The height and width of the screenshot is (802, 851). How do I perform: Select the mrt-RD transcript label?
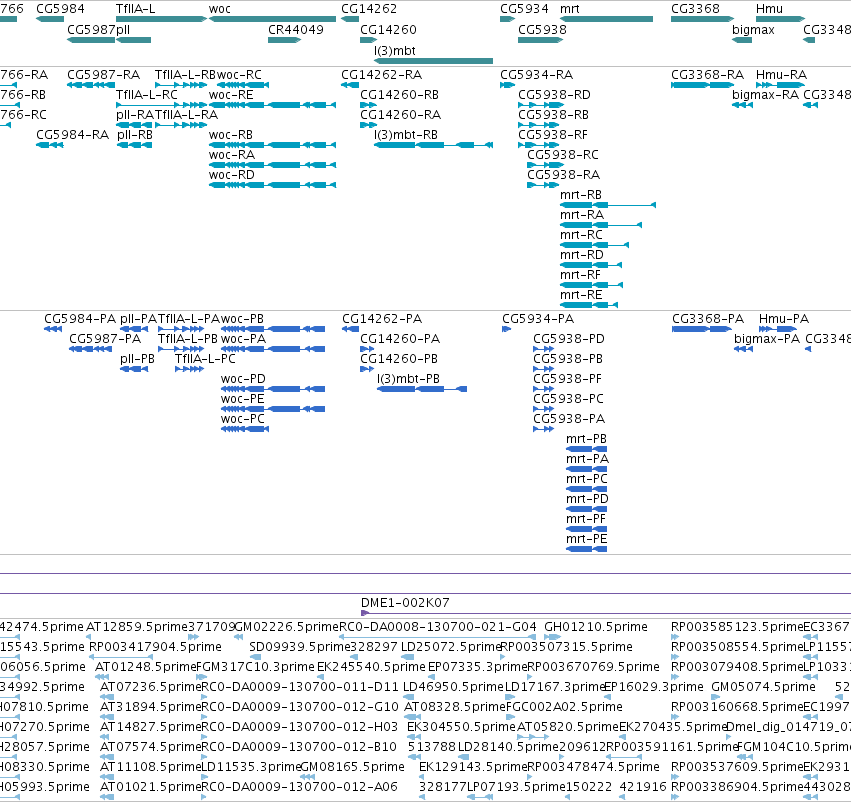click(x=581, y=254)
